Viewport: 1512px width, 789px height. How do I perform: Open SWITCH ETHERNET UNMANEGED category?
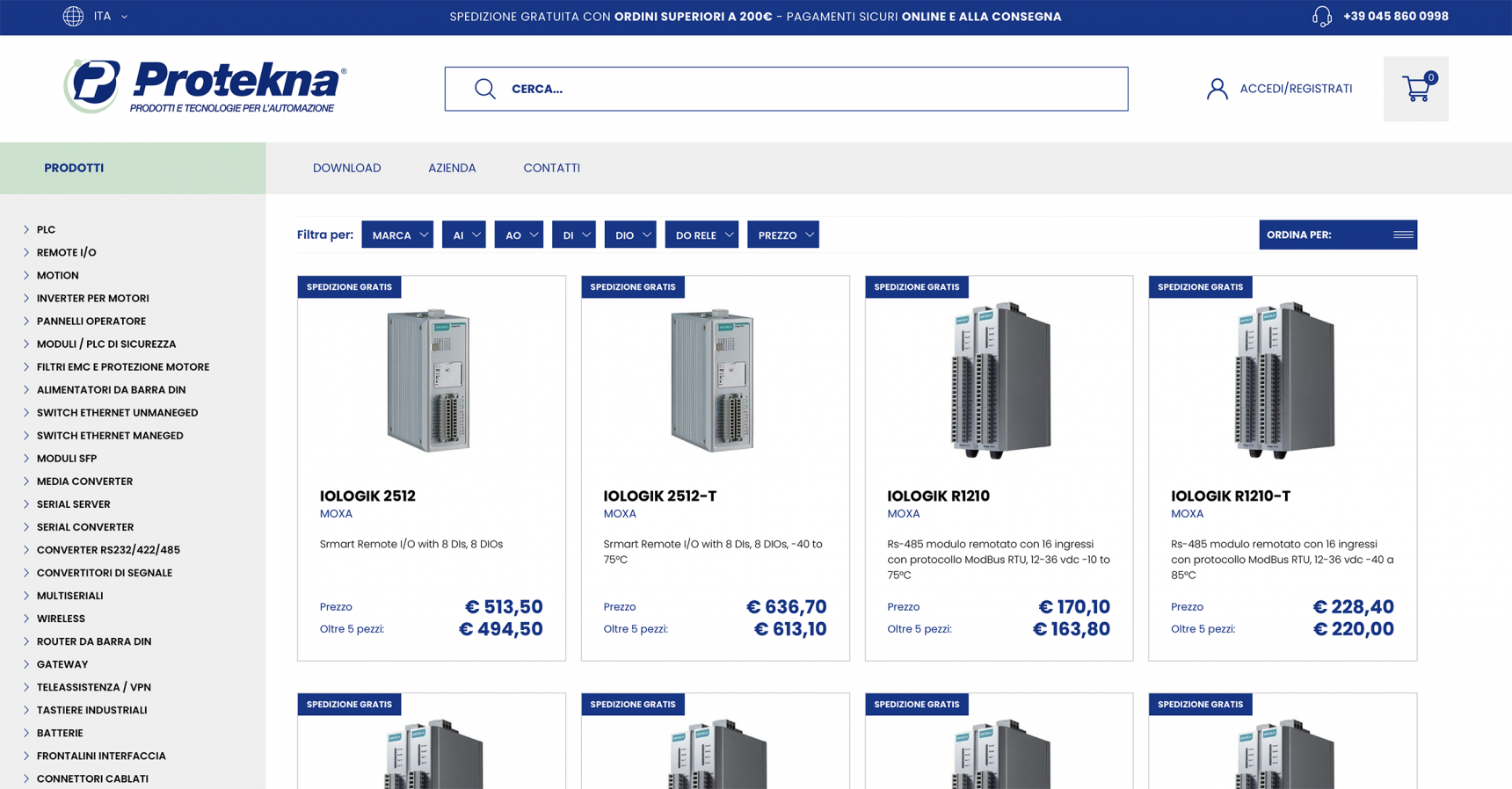click(x=117, y=412)
